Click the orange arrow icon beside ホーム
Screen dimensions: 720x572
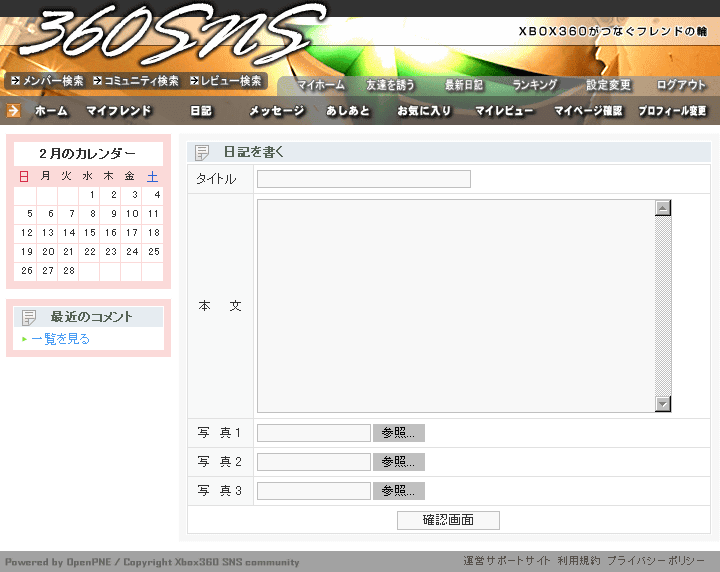pyautogui.click(x=14, y=111)
